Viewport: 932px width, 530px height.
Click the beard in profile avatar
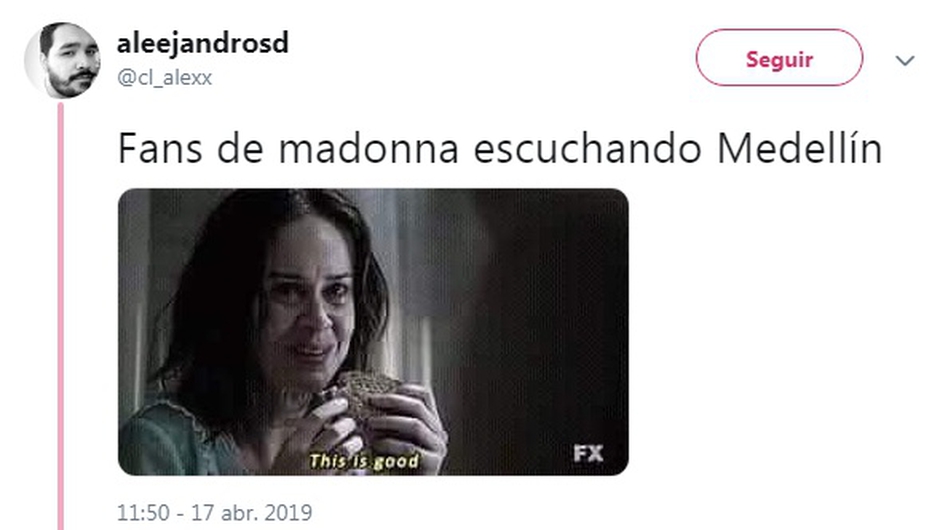click(70, 85)
